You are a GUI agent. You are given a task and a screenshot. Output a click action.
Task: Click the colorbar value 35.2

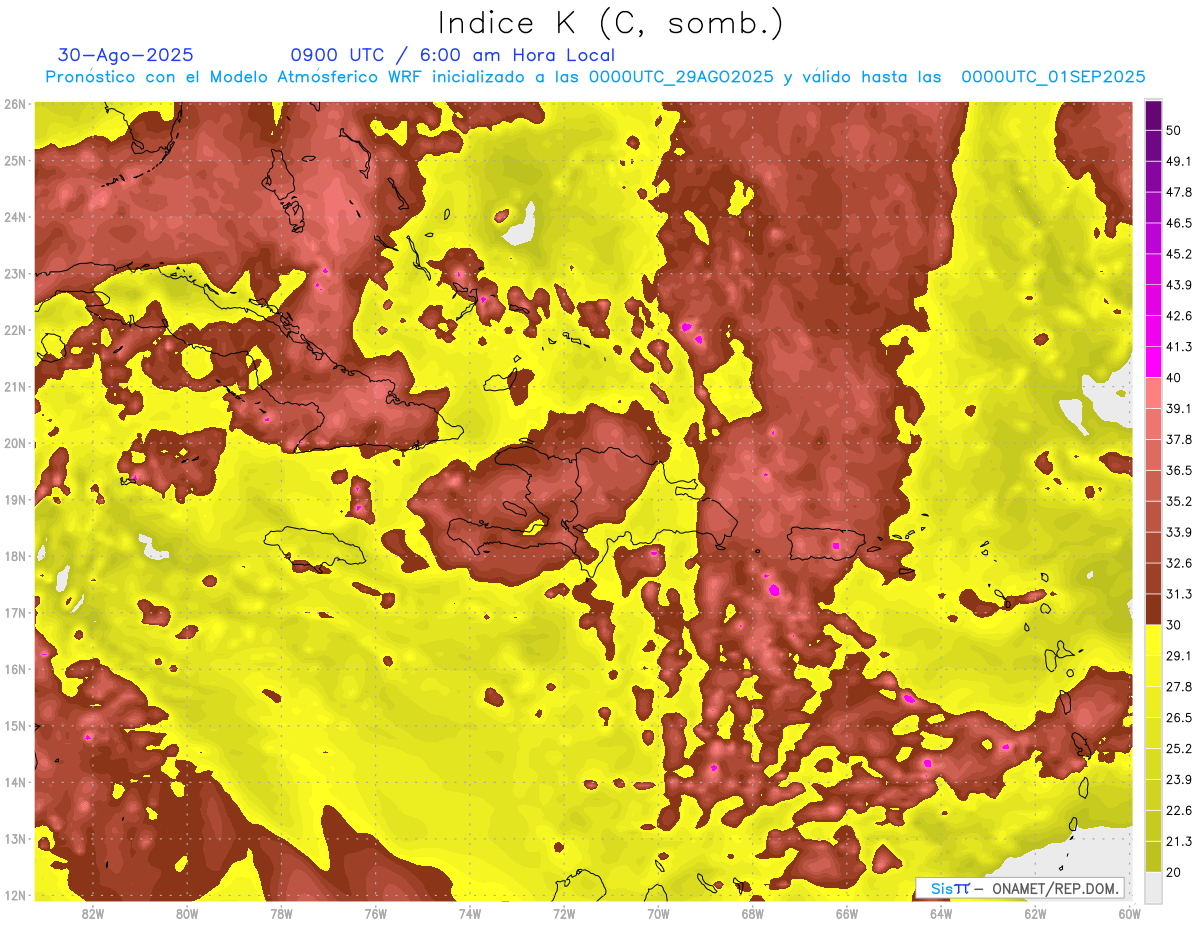pyautogui.click(x=1178, y=501)
